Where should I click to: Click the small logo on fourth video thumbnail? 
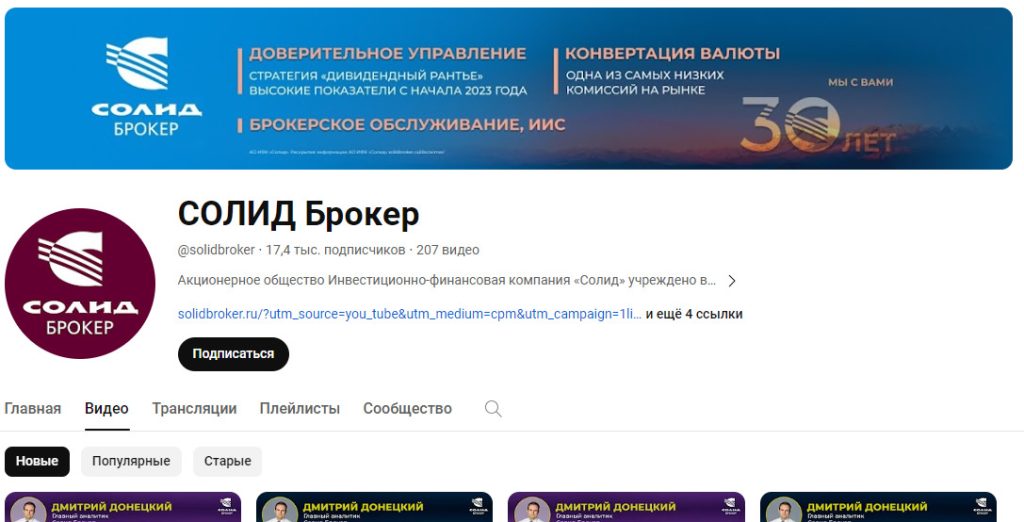[982, 505]
